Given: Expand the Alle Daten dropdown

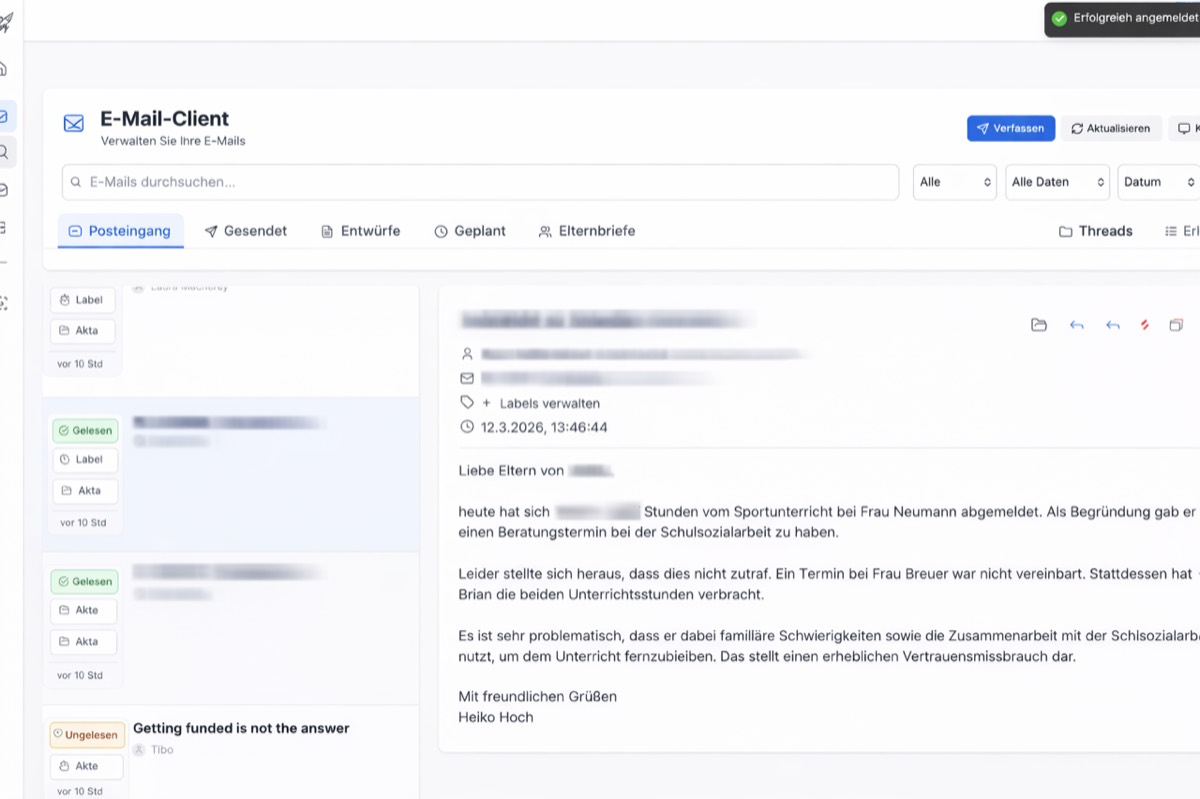Looking at the screenshot, I should point(1056,181).
